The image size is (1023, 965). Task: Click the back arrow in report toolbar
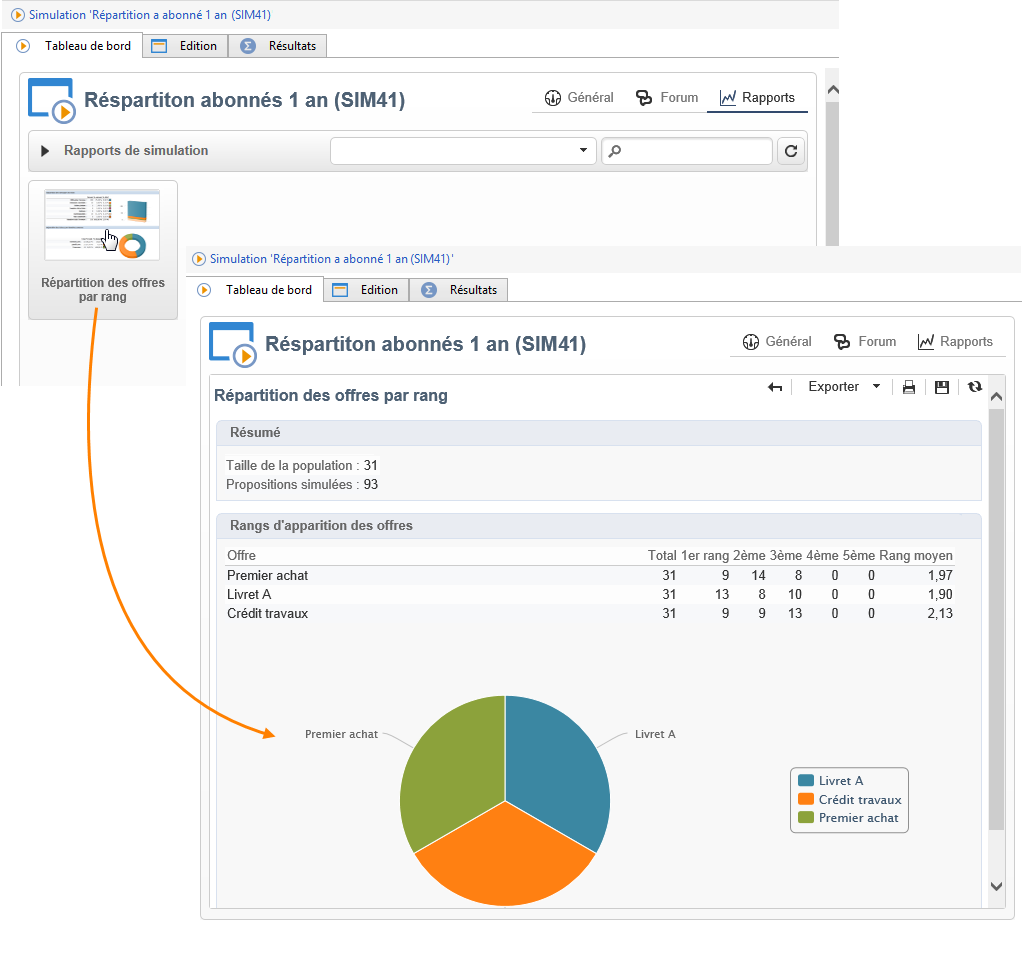(x=774, y=388)
